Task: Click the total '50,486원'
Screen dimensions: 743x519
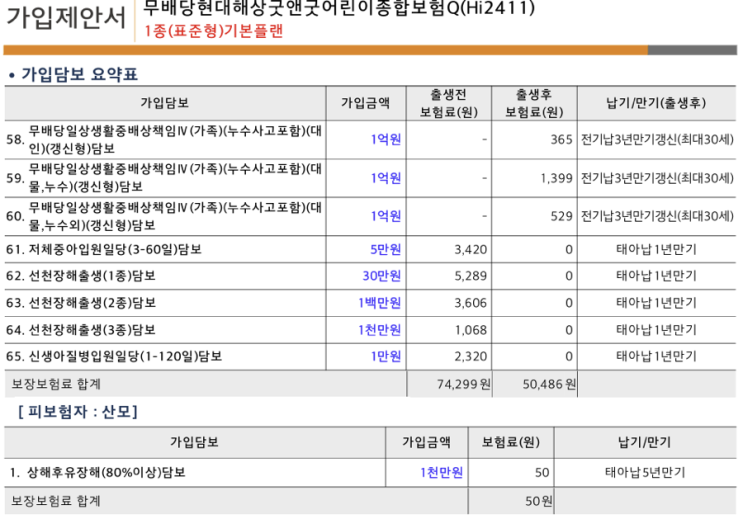Action: (549, 384)
